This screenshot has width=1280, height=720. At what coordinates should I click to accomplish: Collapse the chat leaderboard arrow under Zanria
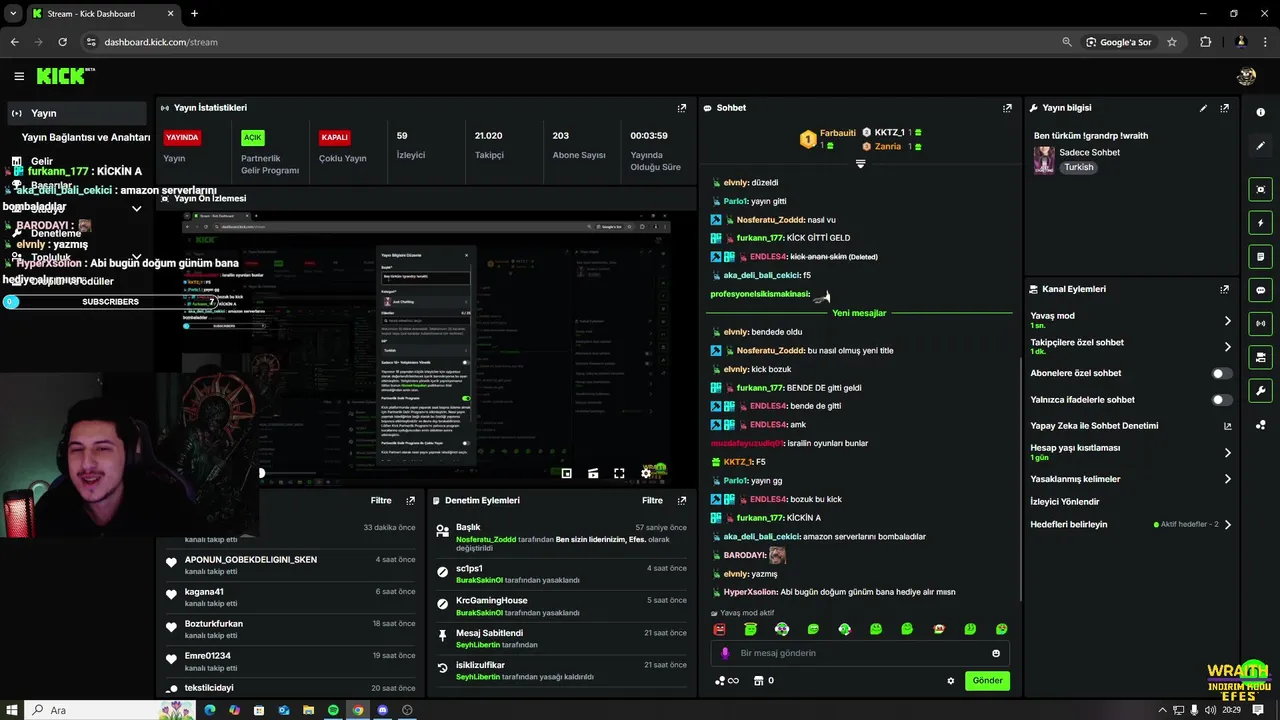click(x=860, y=164)
